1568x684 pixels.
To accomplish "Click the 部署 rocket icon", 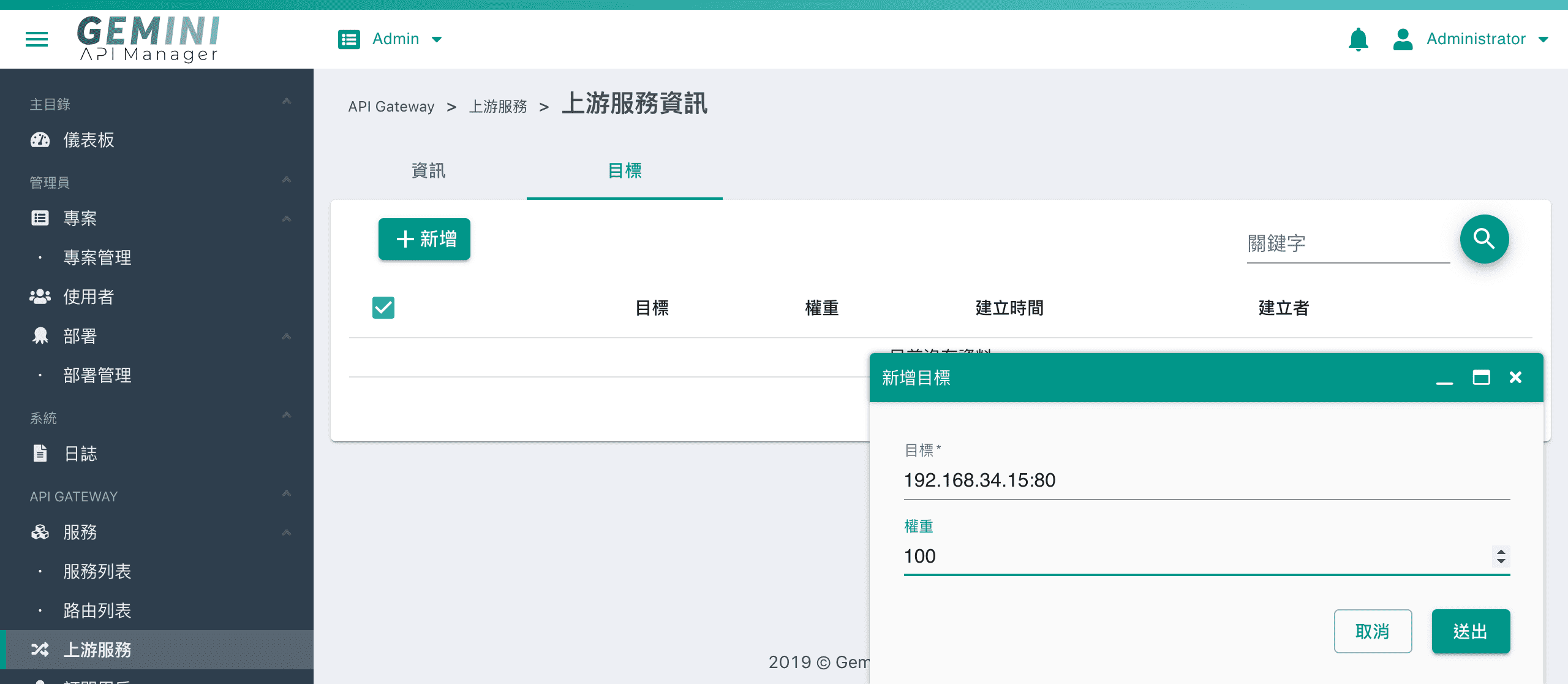I will 40,336.
